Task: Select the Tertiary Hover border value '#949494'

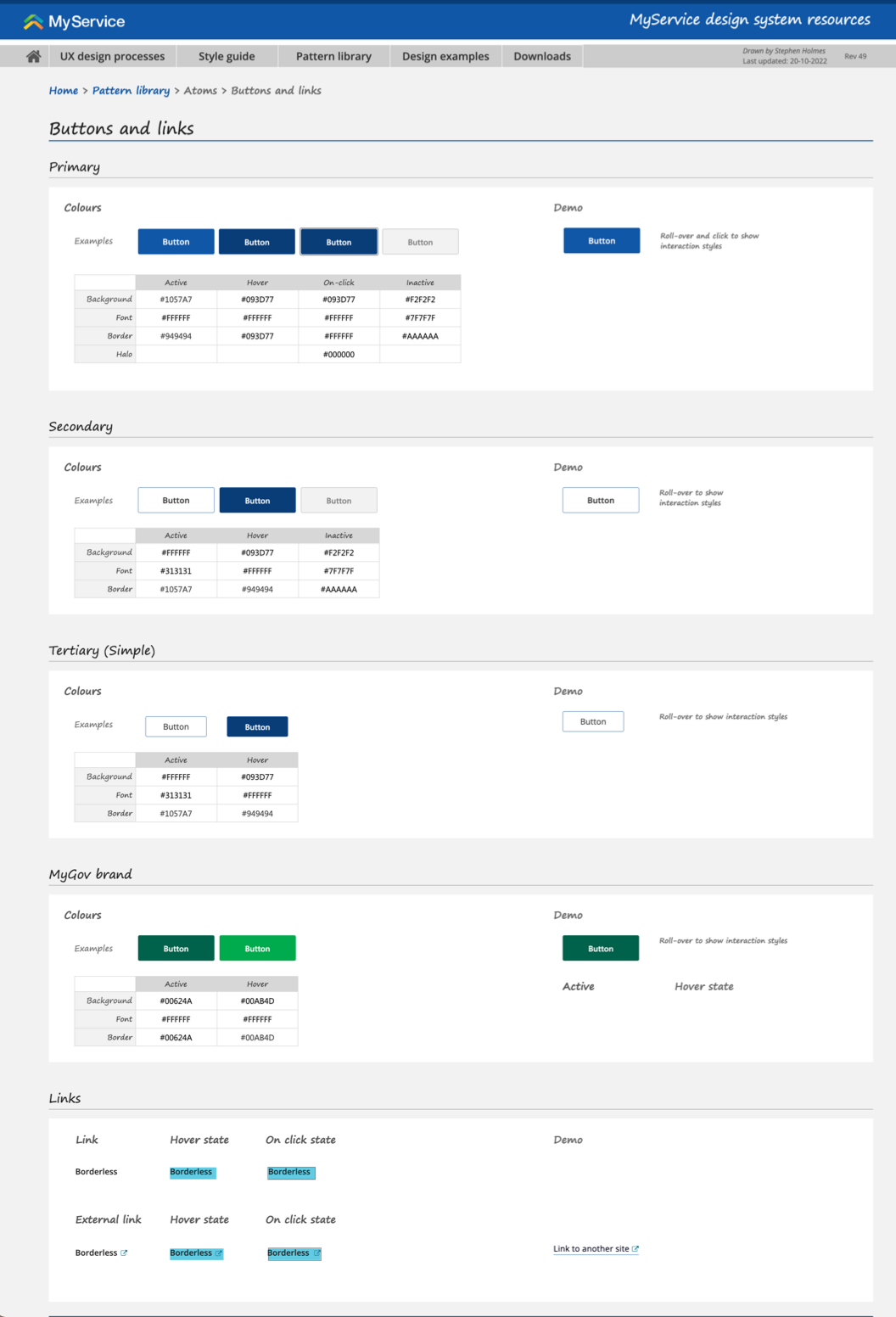Action: point(257,814)
